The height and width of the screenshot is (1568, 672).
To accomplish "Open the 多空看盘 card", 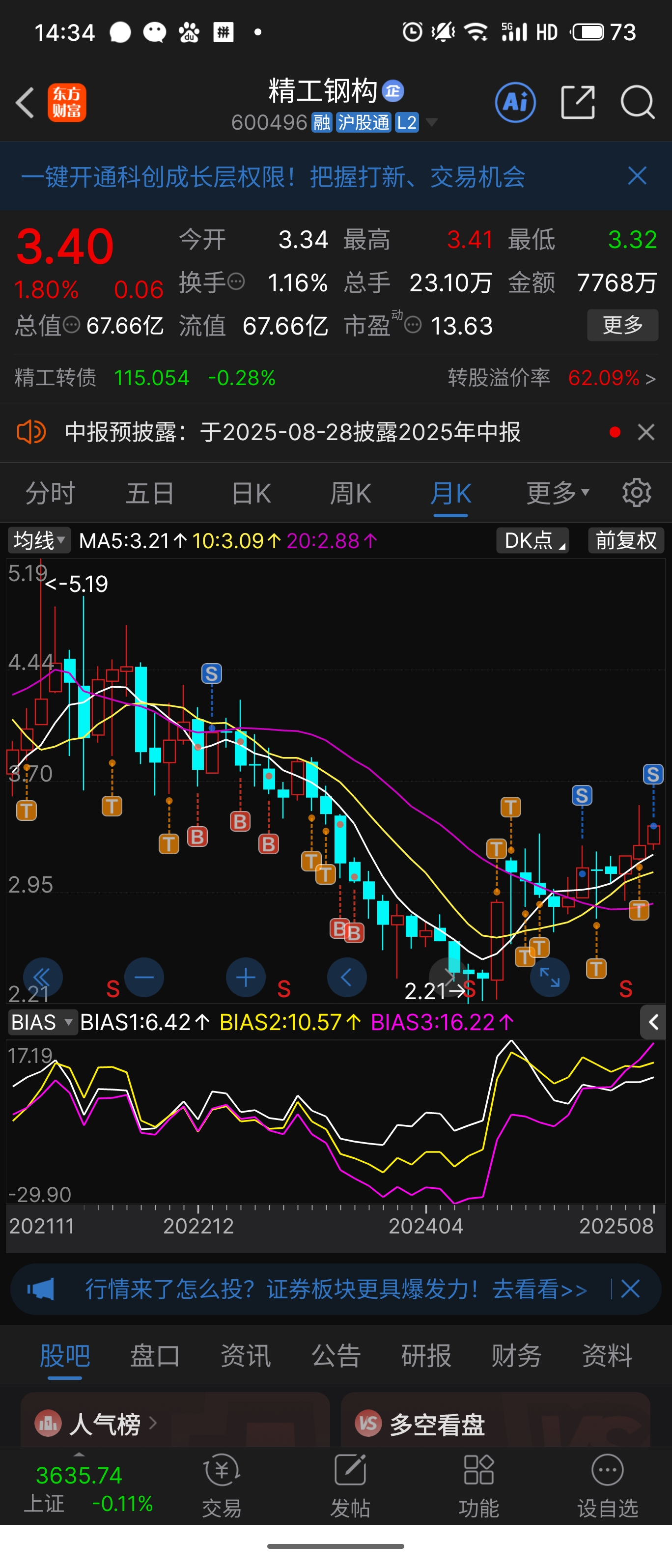I will point(496,1420).
